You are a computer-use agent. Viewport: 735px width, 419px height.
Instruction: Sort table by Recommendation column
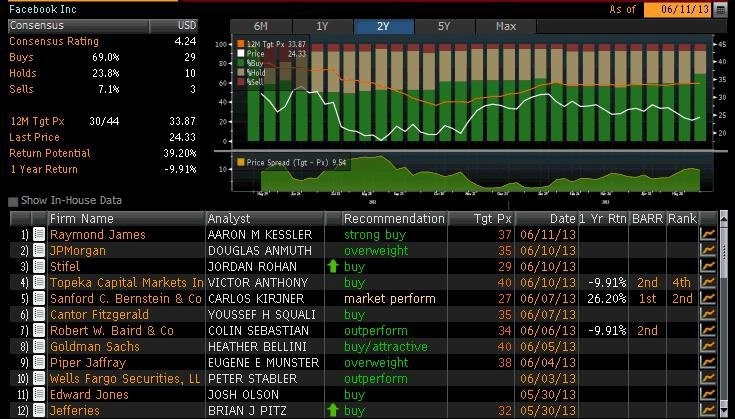click(x=394, y=218)
